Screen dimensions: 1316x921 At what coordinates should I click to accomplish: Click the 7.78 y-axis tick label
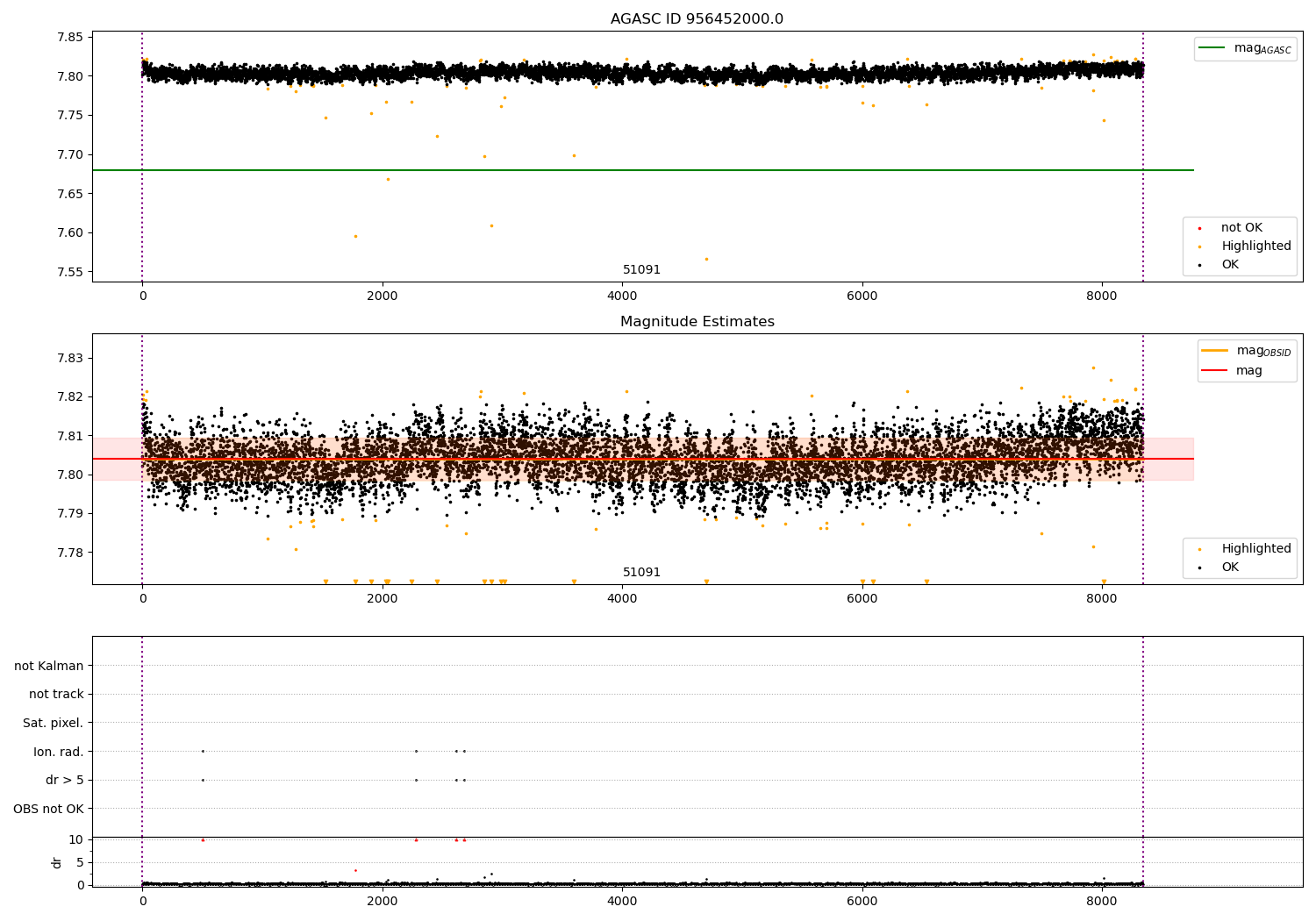70,553
